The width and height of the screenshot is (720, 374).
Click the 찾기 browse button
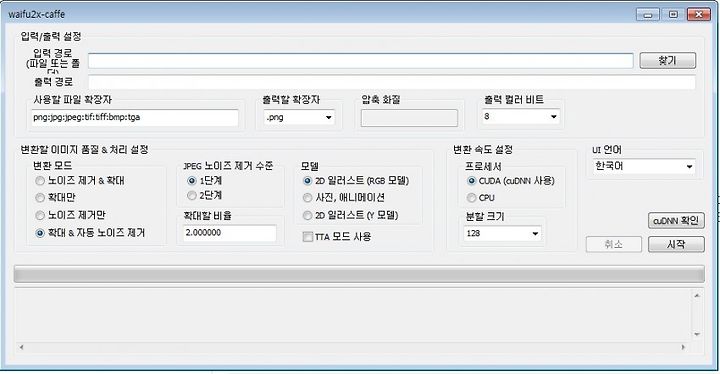pos(668,60)
